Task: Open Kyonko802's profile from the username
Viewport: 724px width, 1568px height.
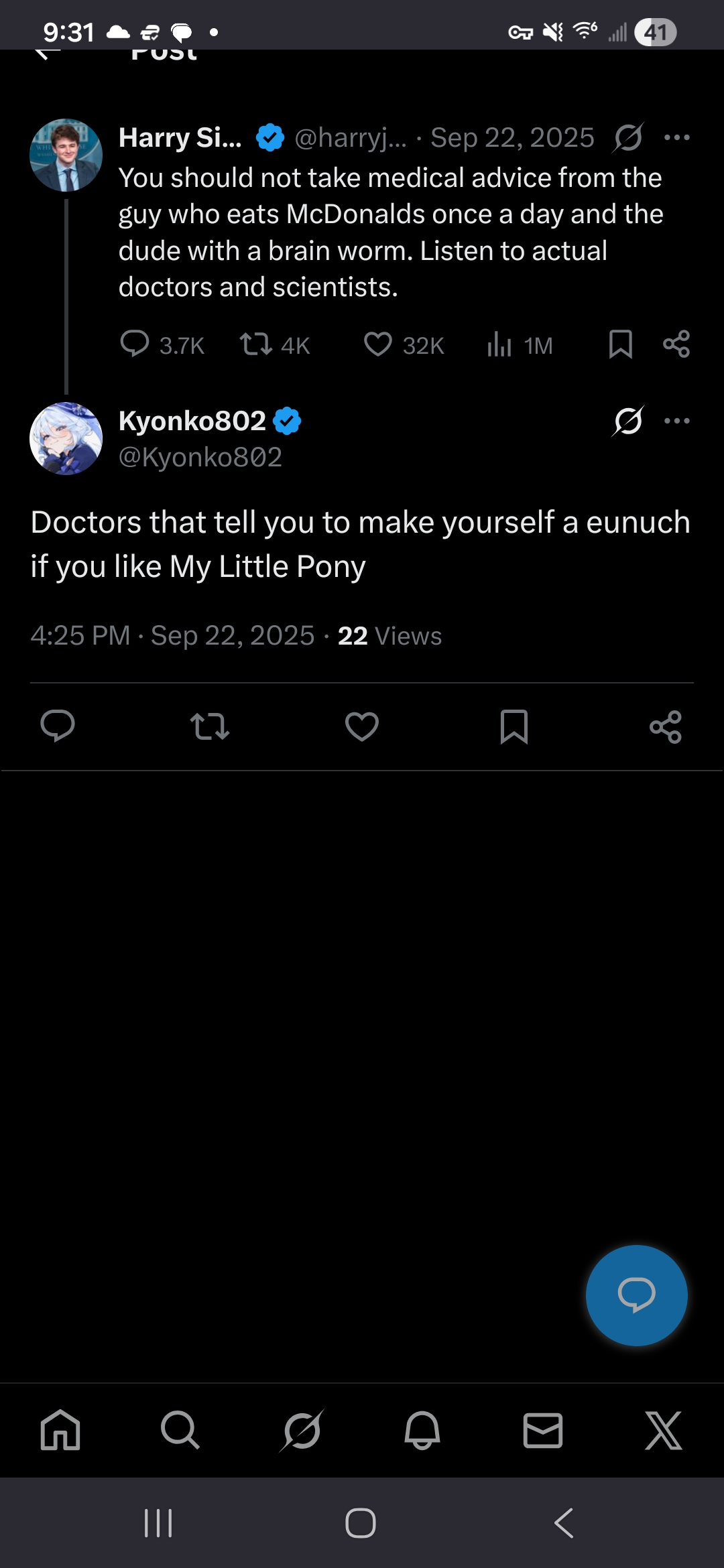Action: [192, 421]
